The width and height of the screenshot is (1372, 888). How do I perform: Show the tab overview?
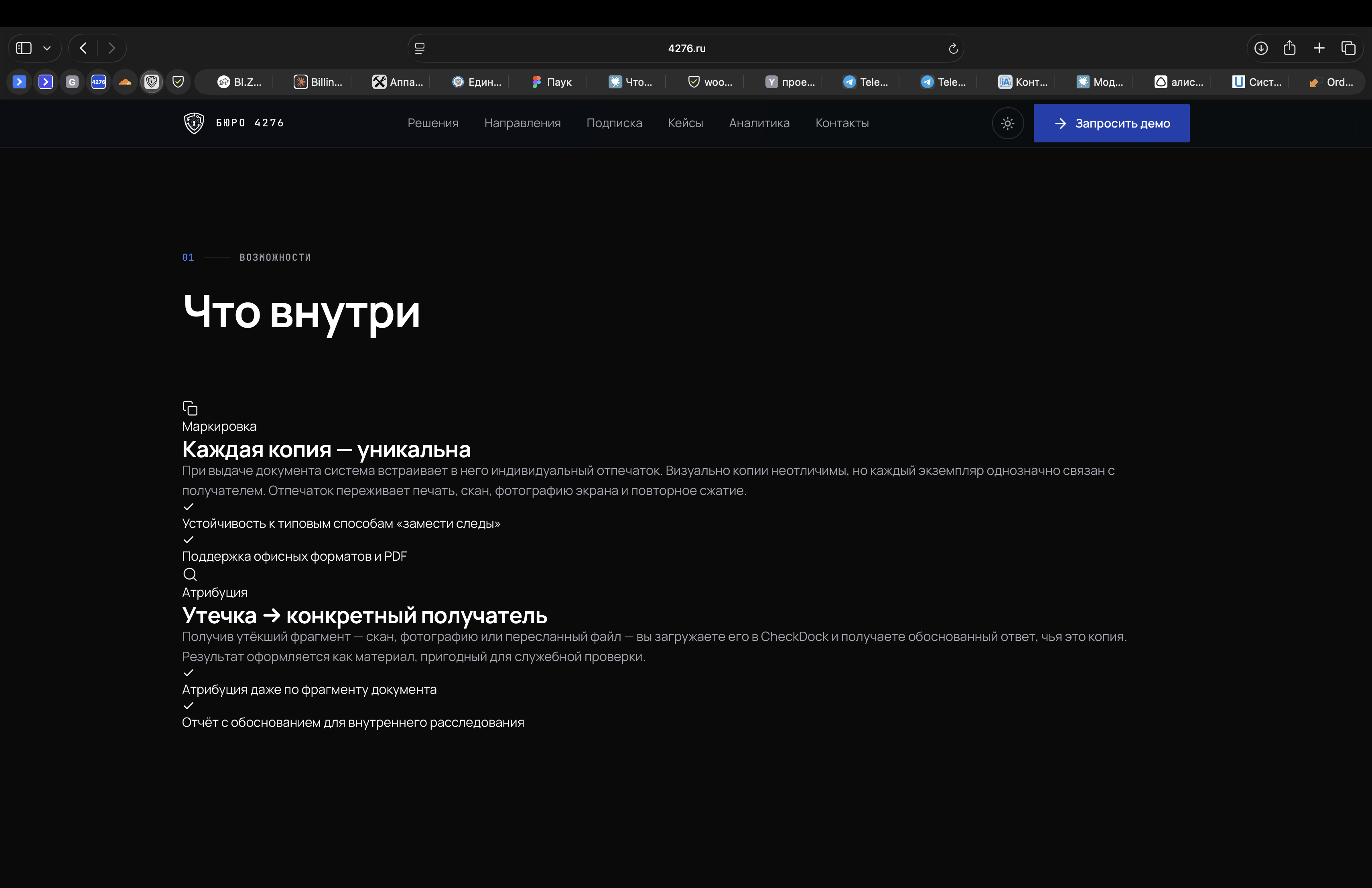tap(1348, 49)
